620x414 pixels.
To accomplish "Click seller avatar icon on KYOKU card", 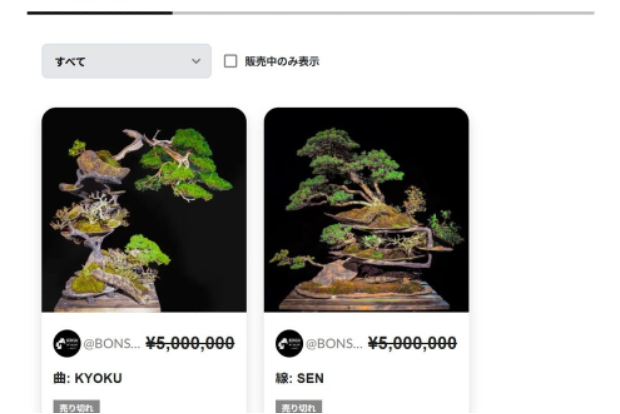I will click(67, 343).
